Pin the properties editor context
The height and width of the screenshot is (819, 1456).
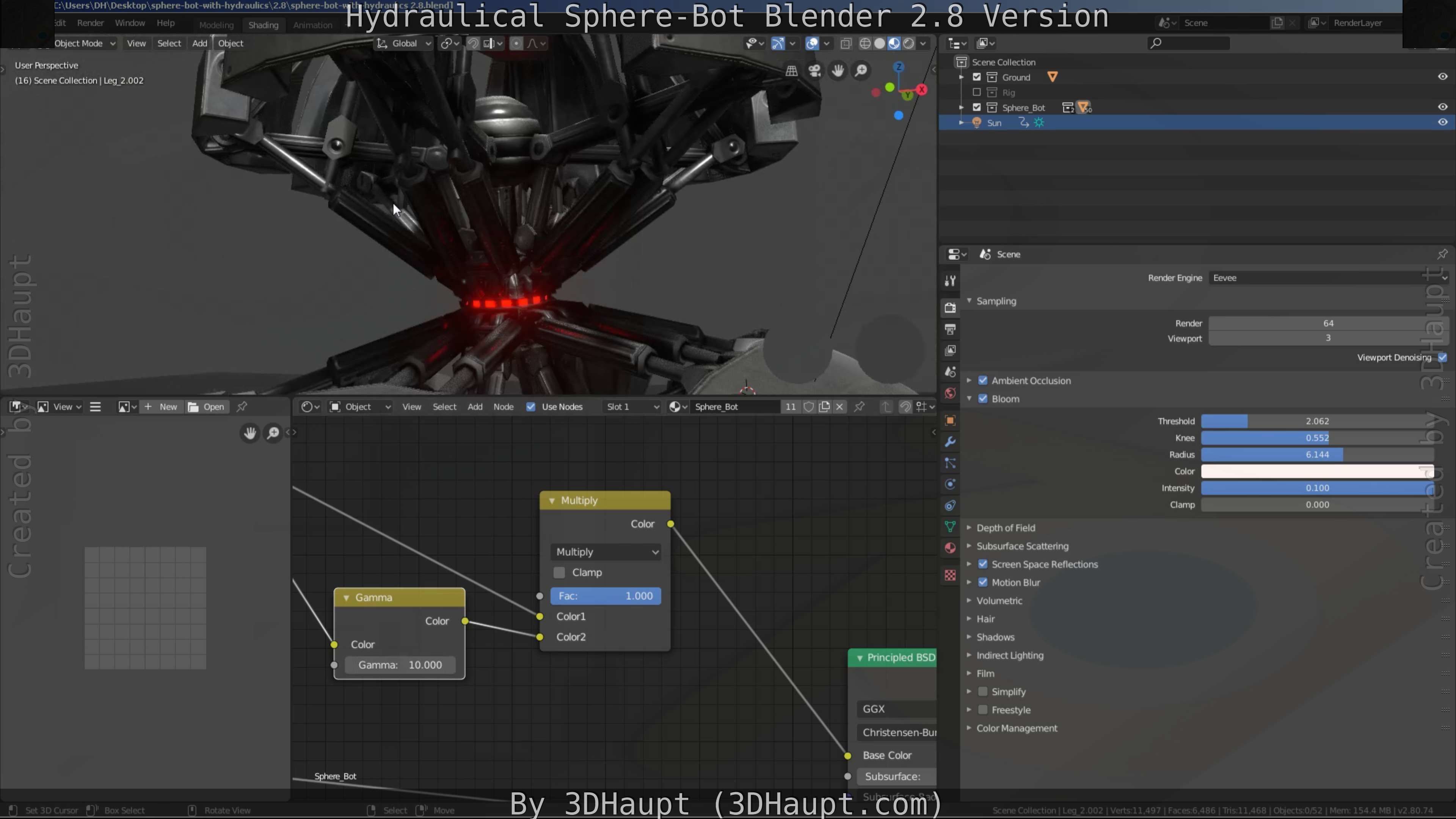pyautogui.click(x=1442, y=254)
